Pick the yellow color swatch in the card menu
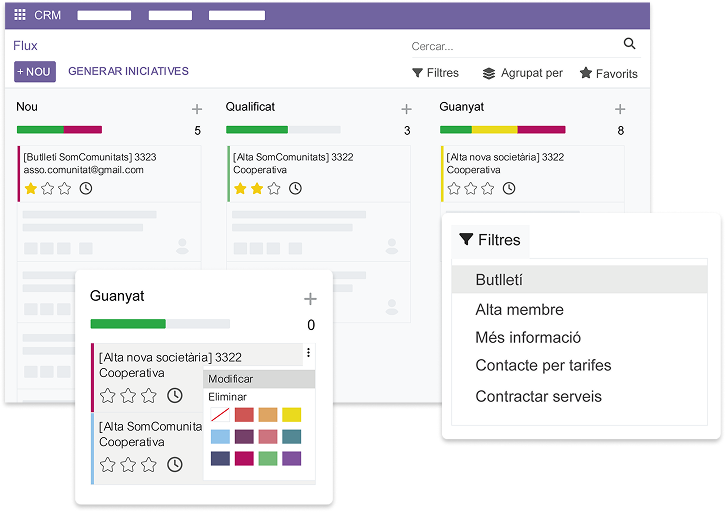The image size is (726, 512). (291, 415)
